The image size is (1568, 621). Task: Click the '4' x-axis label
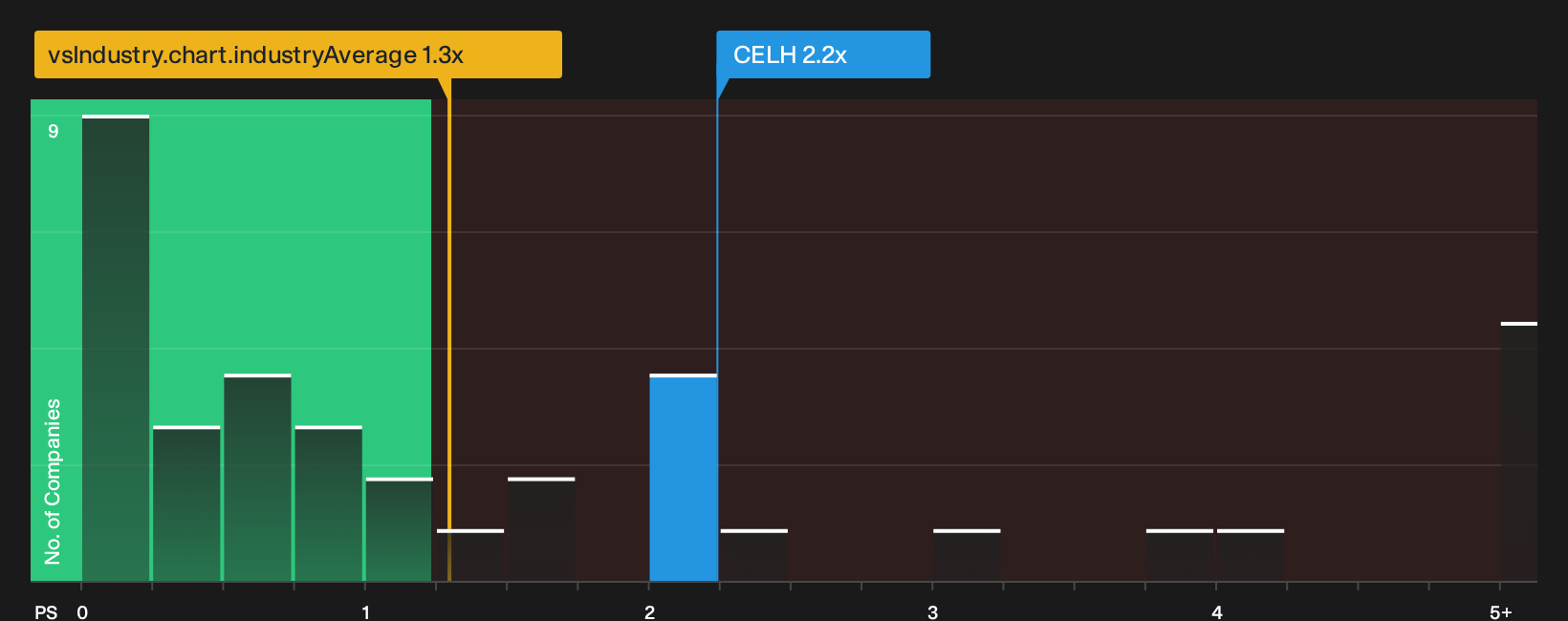pos(1217,612)
